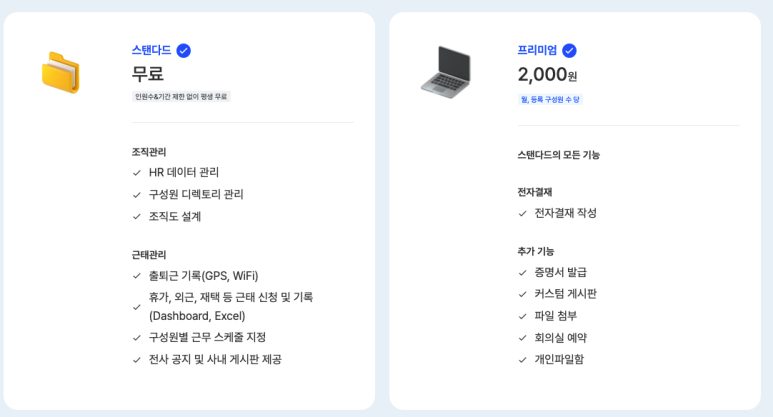773x417 pixels.
Task: Click blue verified badge next to 스탠다드
Action: (183, 51)
